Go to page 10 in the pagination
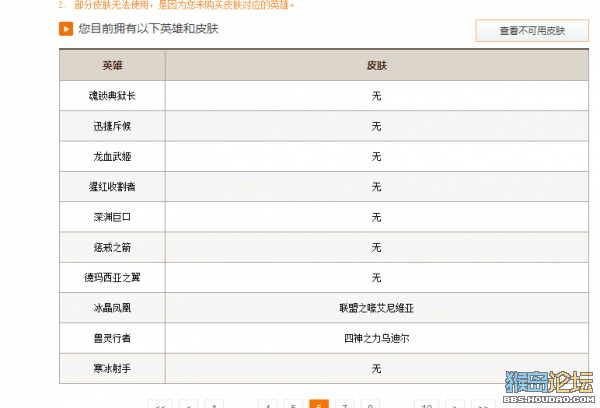 click(426, 404)
